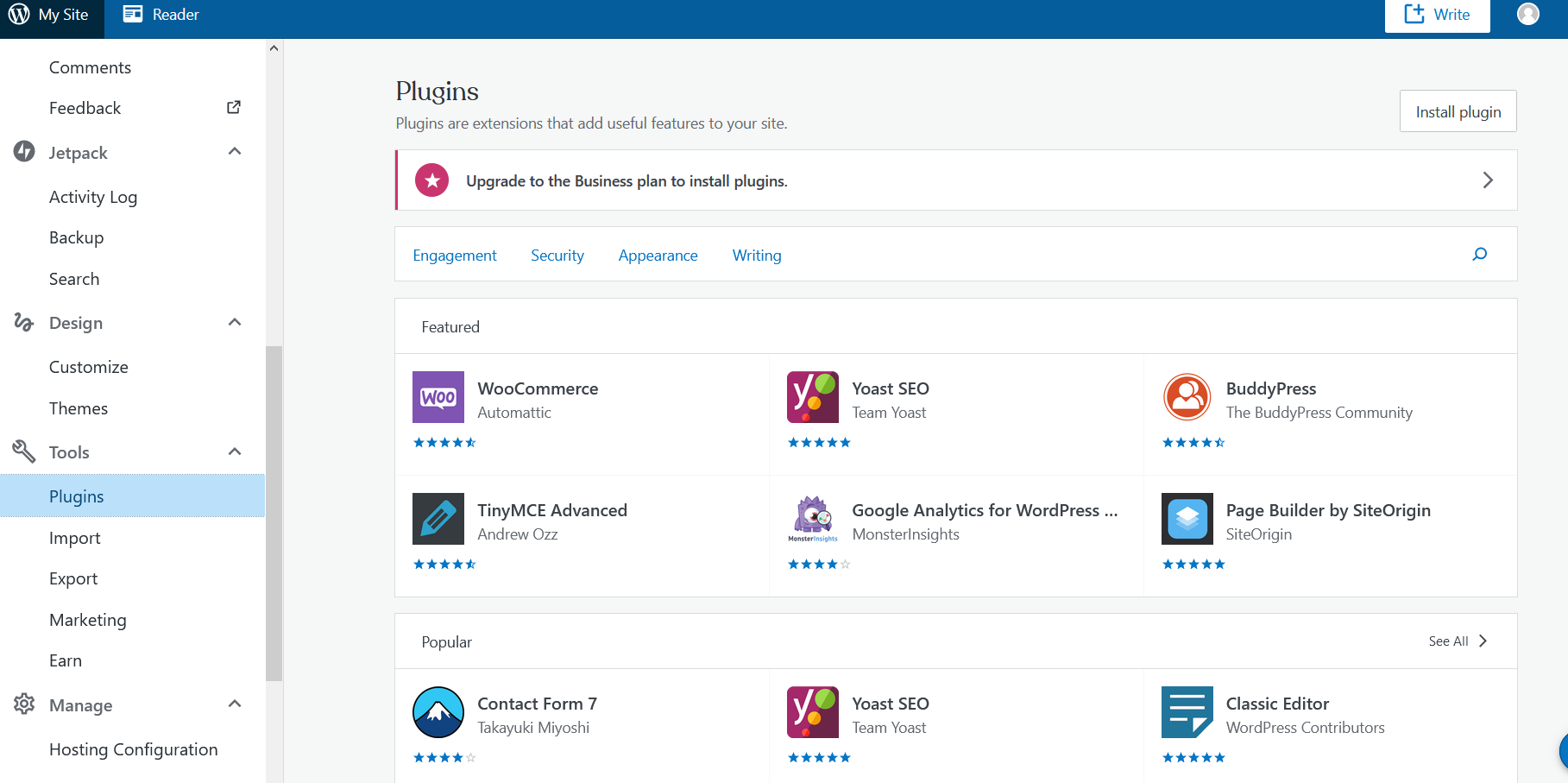Click the Tools wrench icon
Image resolution: width=1568 pixels, height=783 pixels.
[x=24, y=451]
